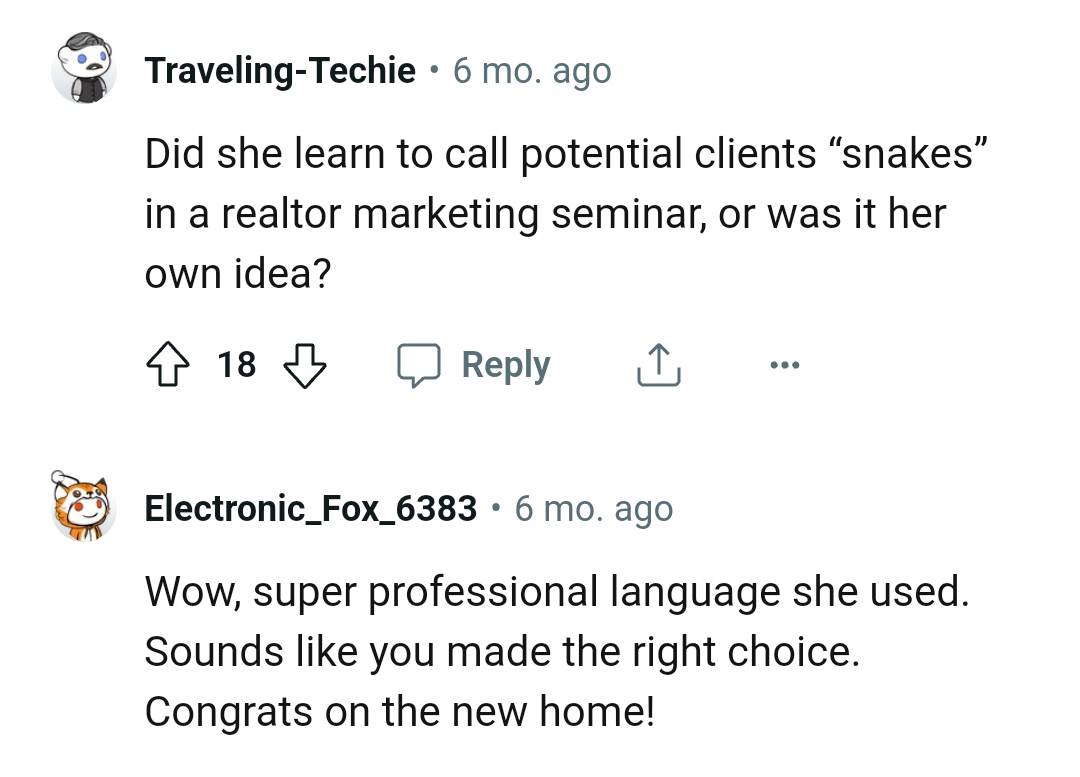Open Electronic_Fox_6383's user profile
The height and width of the screenshot is (777, 1080).
[x=312, y=508]
